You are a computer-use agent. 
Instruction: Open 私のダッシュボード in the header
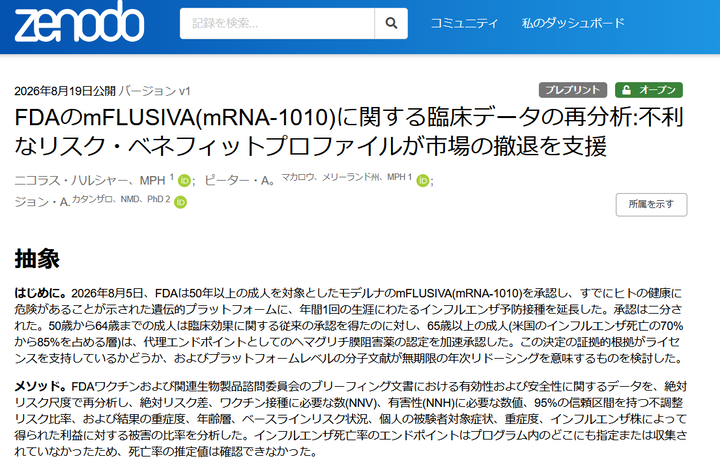(x=573, y=23)
